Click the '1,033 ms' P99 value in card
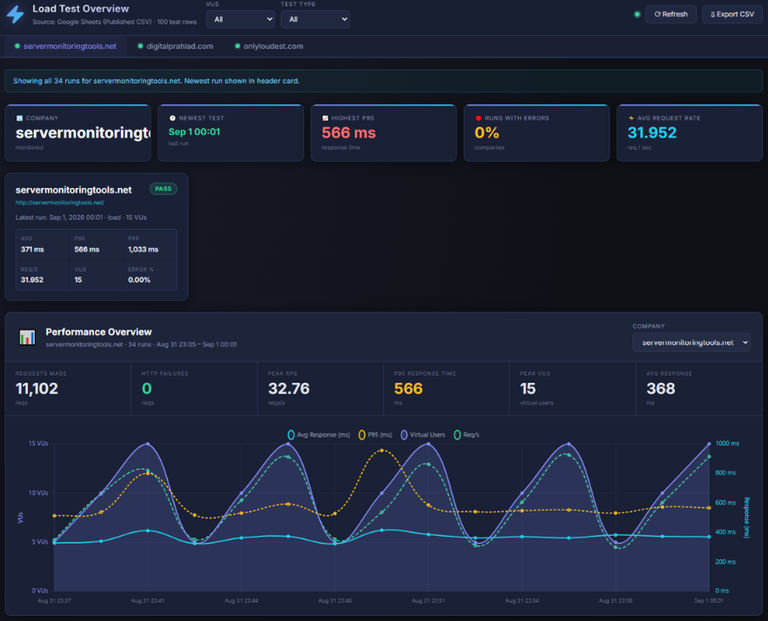This screenshot has height=621, width=768. [143, 249]
